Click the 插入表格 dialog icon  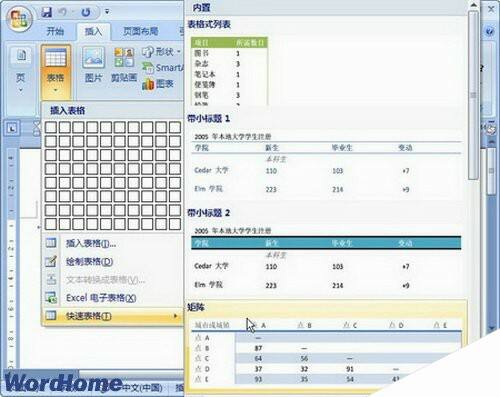[51, 243]
